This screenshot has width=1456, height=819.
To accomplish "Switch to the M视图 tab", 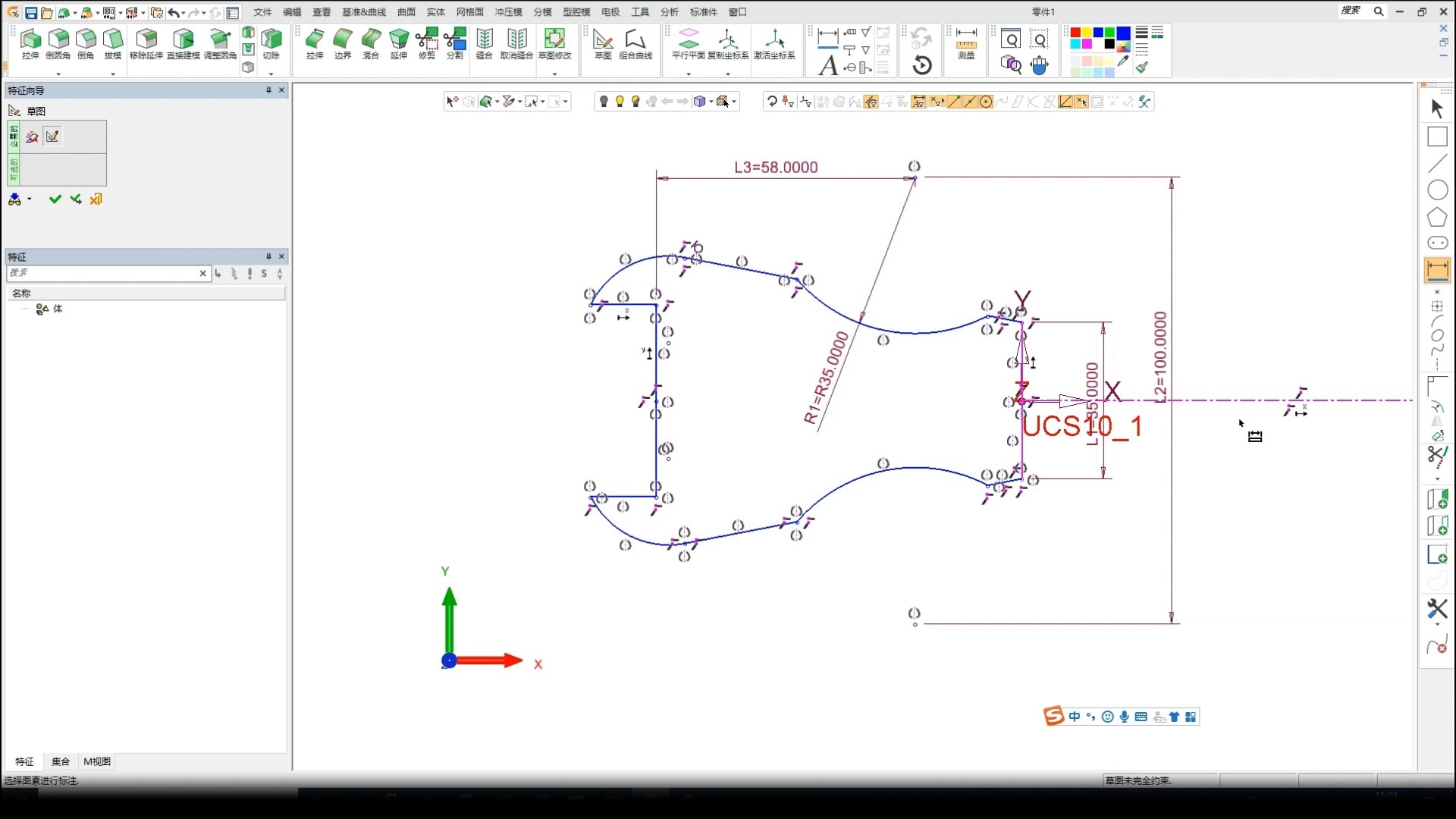I will click(x=97, y=761).
